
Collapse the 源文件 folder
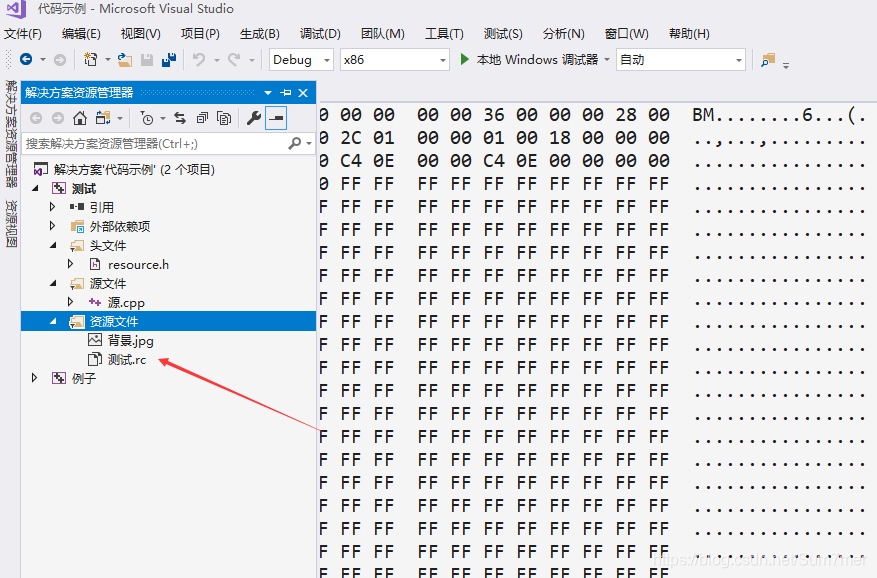pos(53,283)
